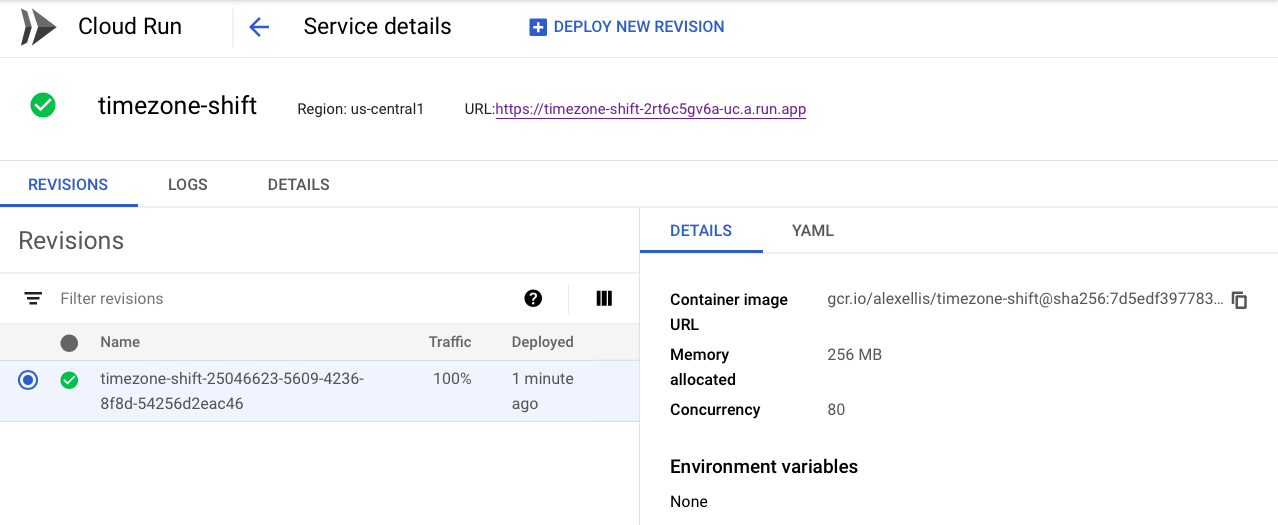Click the 100% traffic value
Screen dimensions: 1278x525
pos(452,379)
